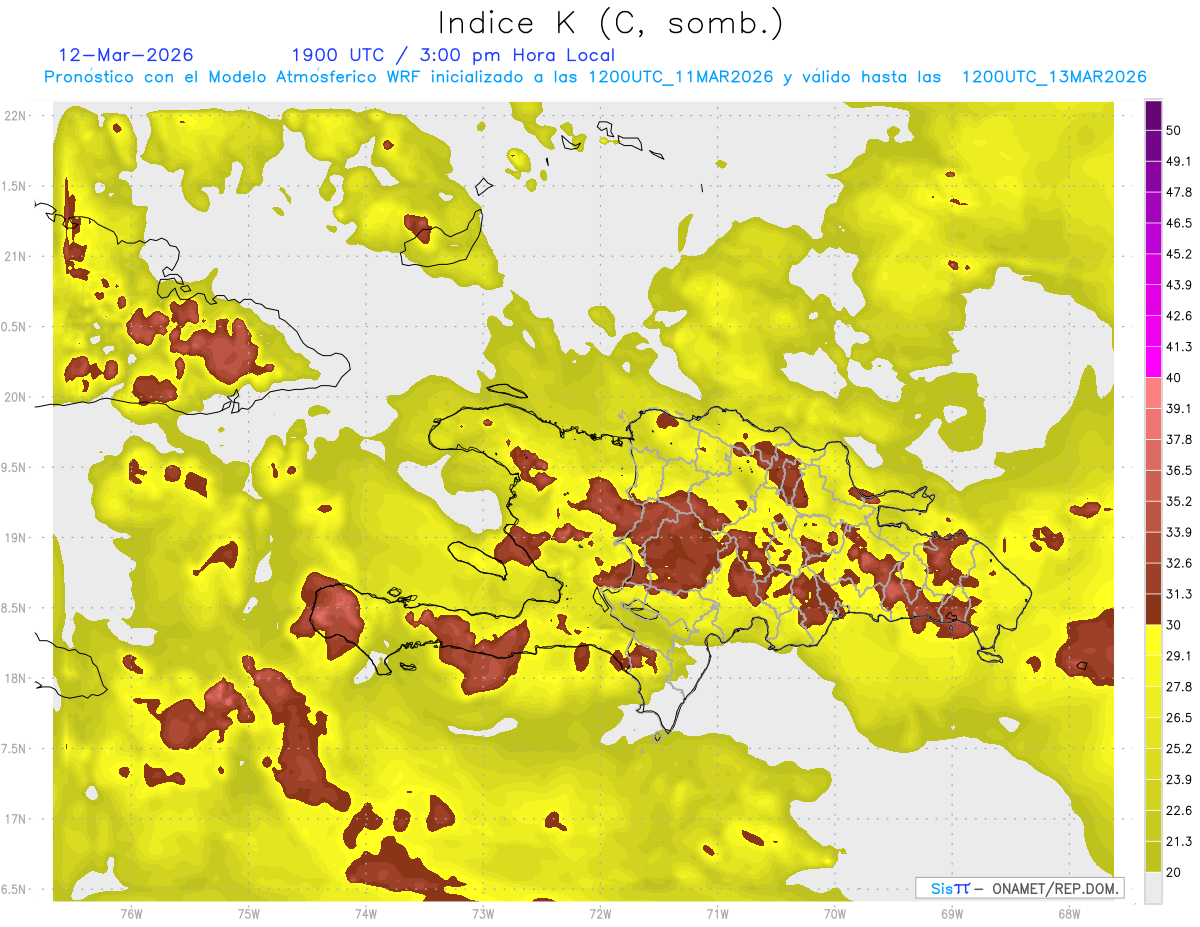
Task: Click the '21N' latitude label
Action: [x=15, y=256]
